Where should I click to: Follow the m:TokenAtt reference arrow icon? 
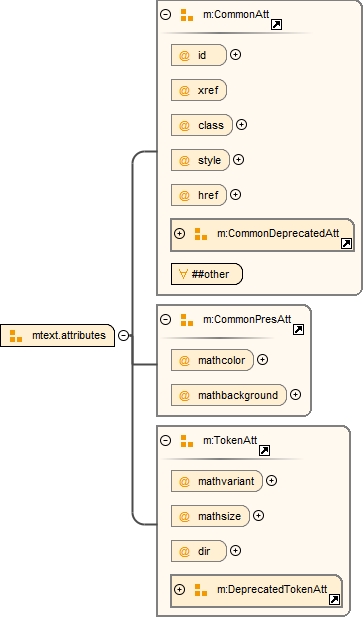coord(264,450)
